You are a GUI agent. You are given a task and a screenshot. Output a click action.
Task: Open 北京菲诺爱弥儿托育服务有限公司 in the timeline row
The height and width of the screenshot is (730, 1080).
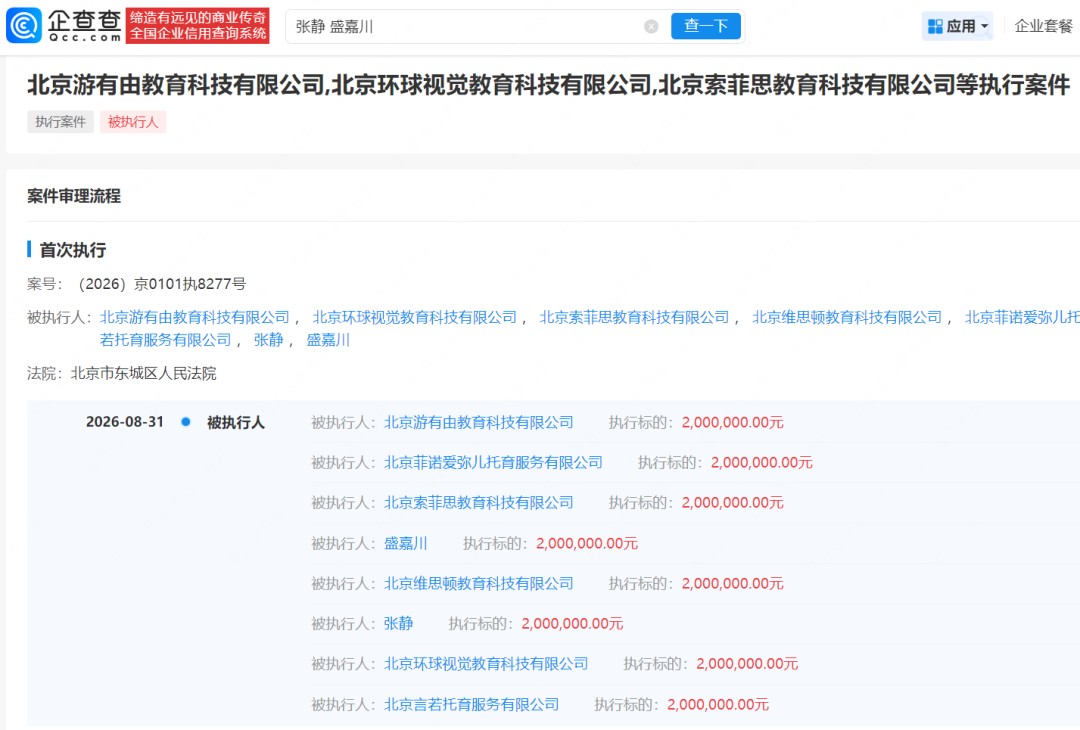(x=493, y=463)
